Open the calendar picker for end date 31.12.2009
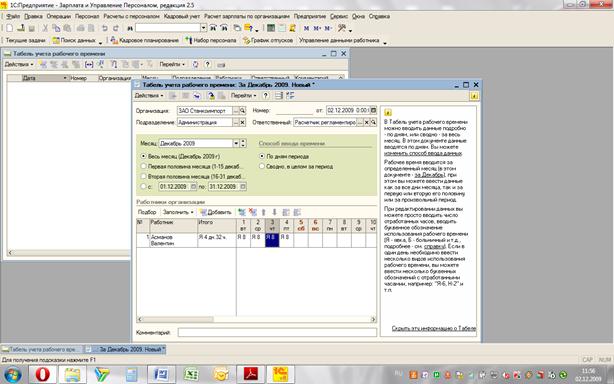The height and width of the screenshot is (384, 614). [243, 187]
